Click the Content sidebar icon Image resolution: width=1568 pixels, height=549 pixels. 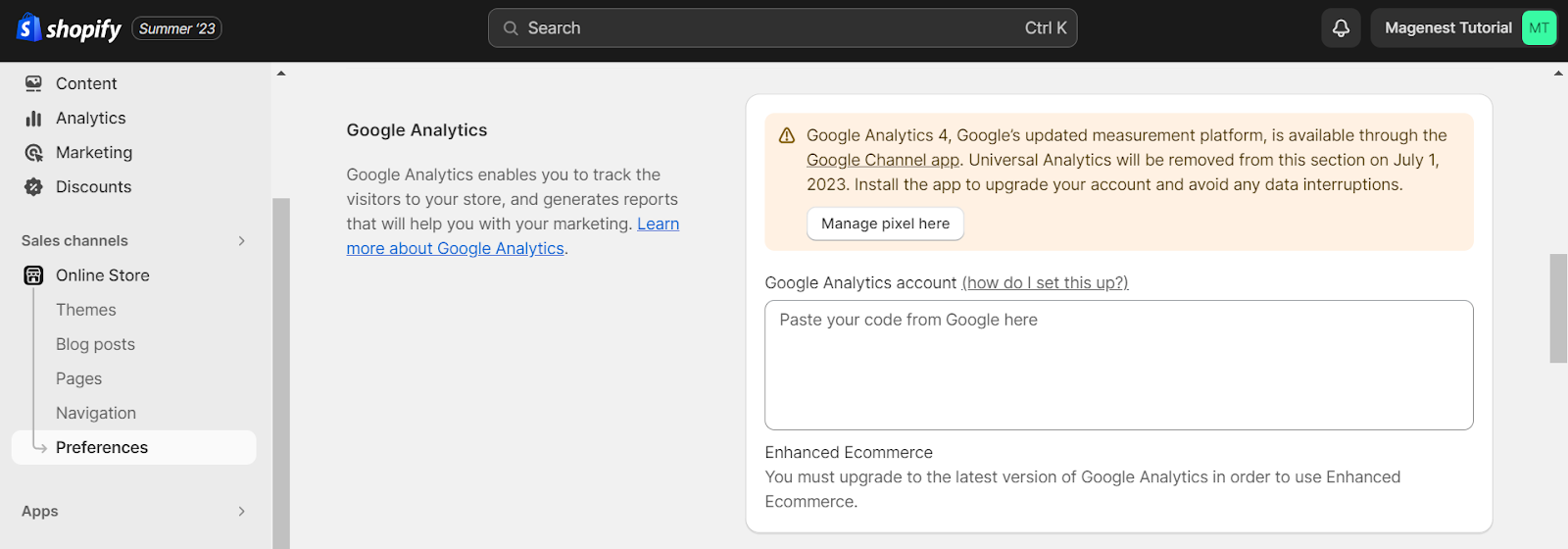tap(33, 83)
